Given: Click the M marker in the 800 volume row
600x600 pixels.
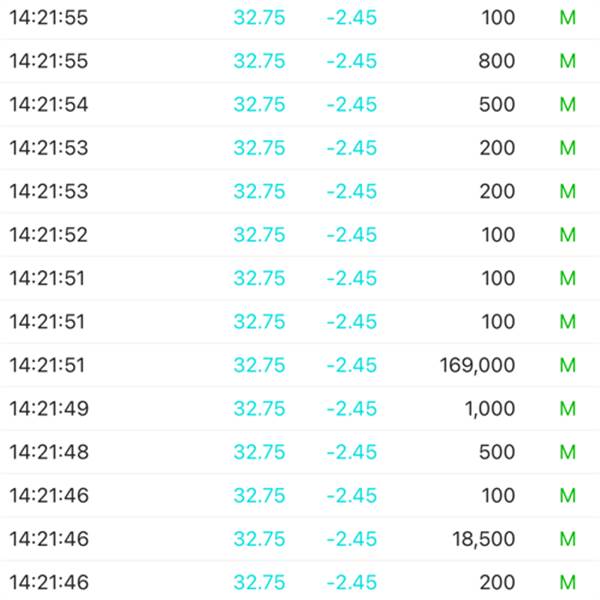Looking at the screenshot, I should click(568, 61).
